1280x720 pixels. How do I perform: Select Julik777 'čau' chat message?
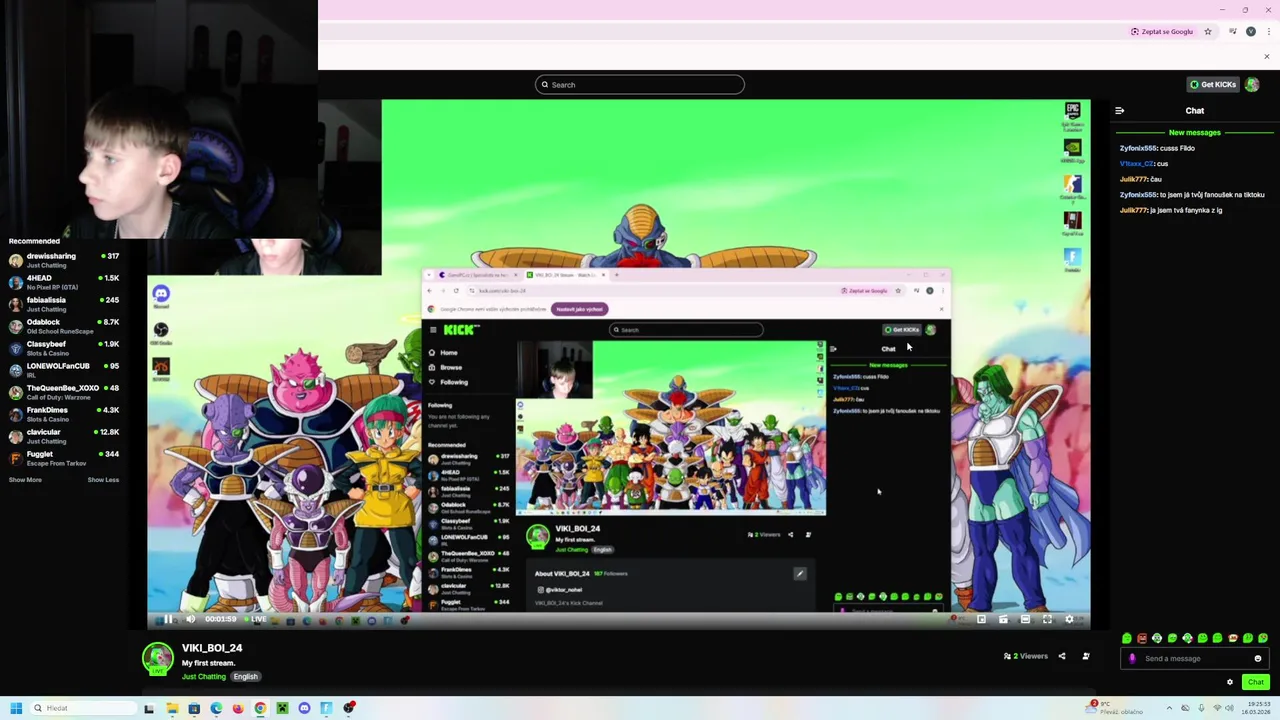click(1141, 179)
